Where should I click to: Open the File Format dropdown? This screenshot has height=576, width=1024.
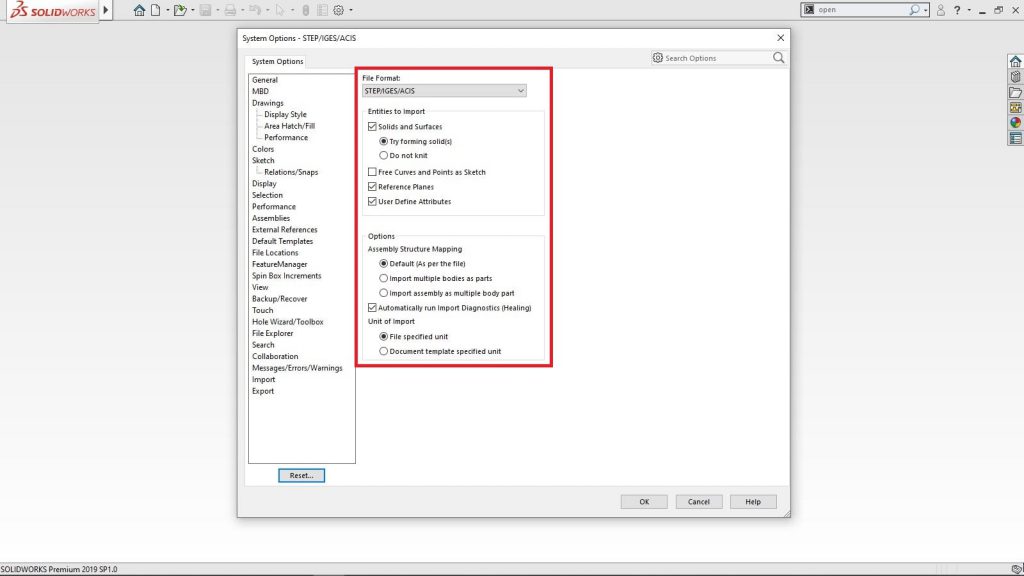(444, 91)
